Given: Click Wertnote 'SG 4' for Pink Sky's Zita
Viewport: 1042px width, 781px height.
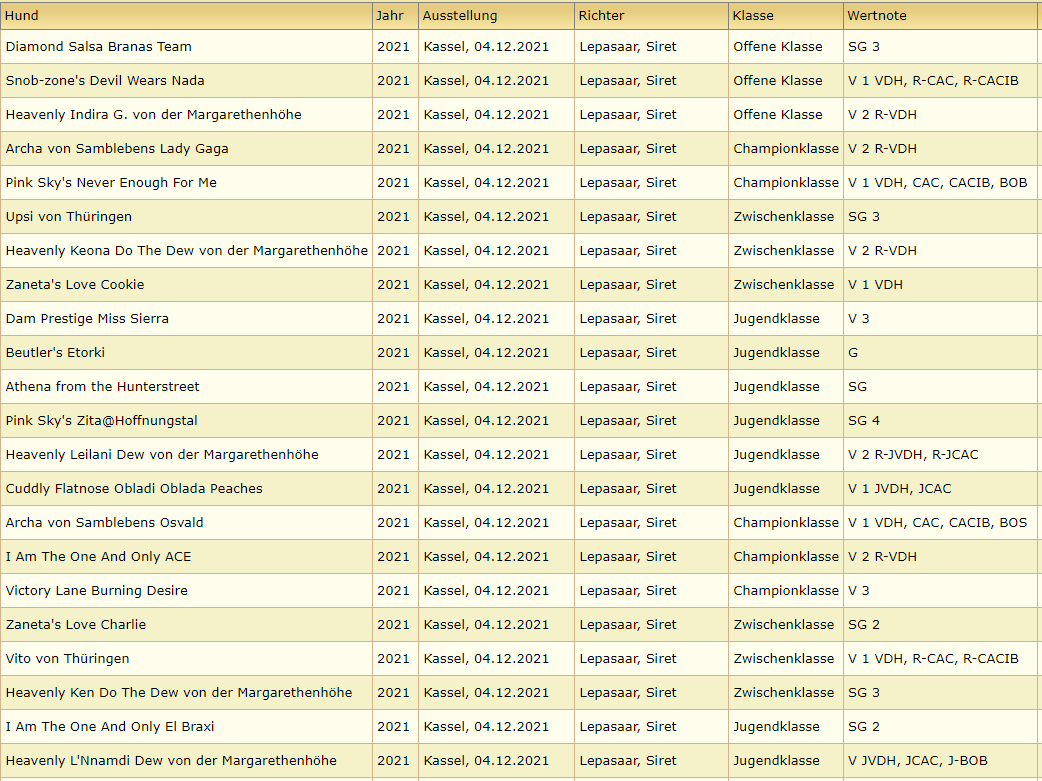Looking at the screenshot, I should (x=864, y=420).
